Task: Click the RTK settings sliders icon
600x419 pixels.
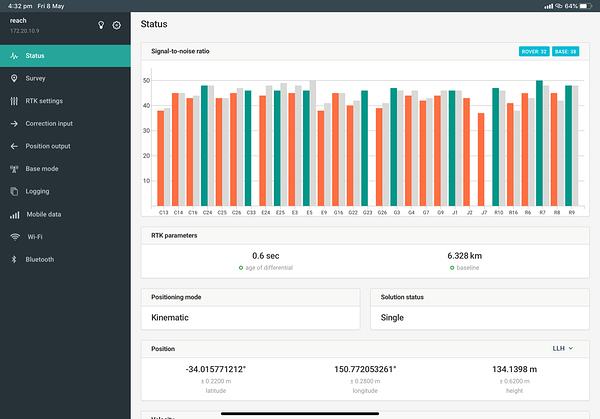Action: 14,101
